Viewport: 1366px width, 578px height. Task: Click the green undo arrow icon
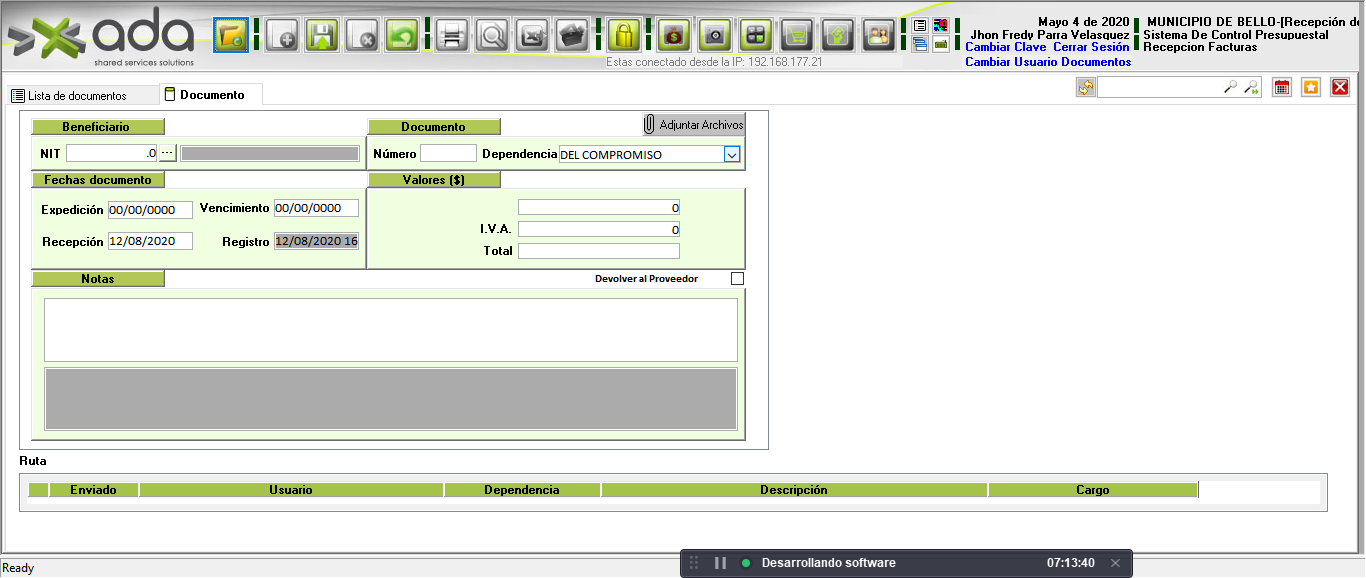[402, 36]
